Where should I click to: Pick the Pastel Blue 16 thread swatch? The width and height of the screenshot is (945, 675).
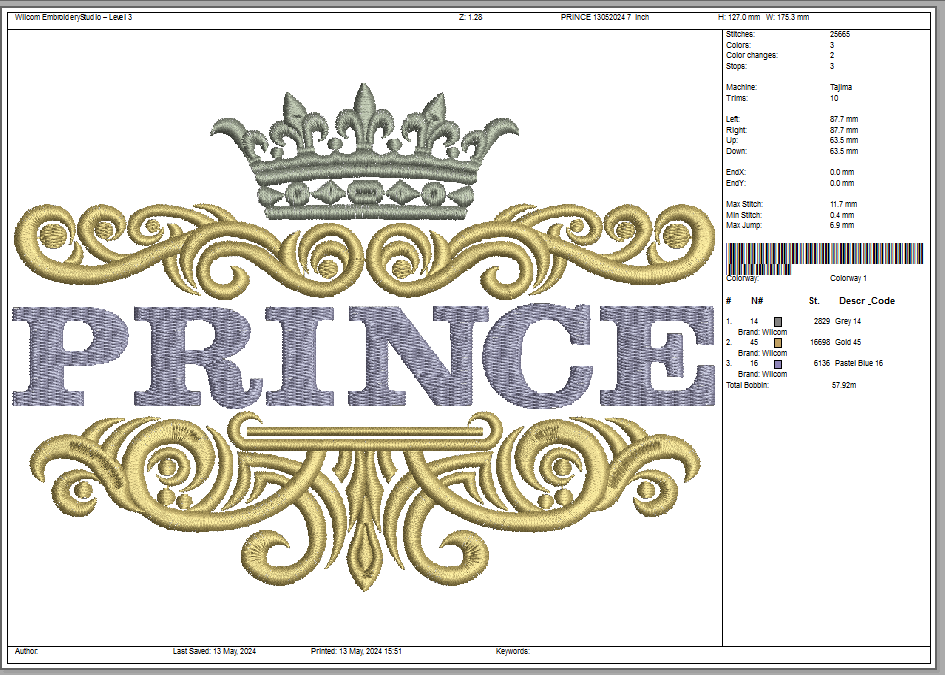pos(778,364)
